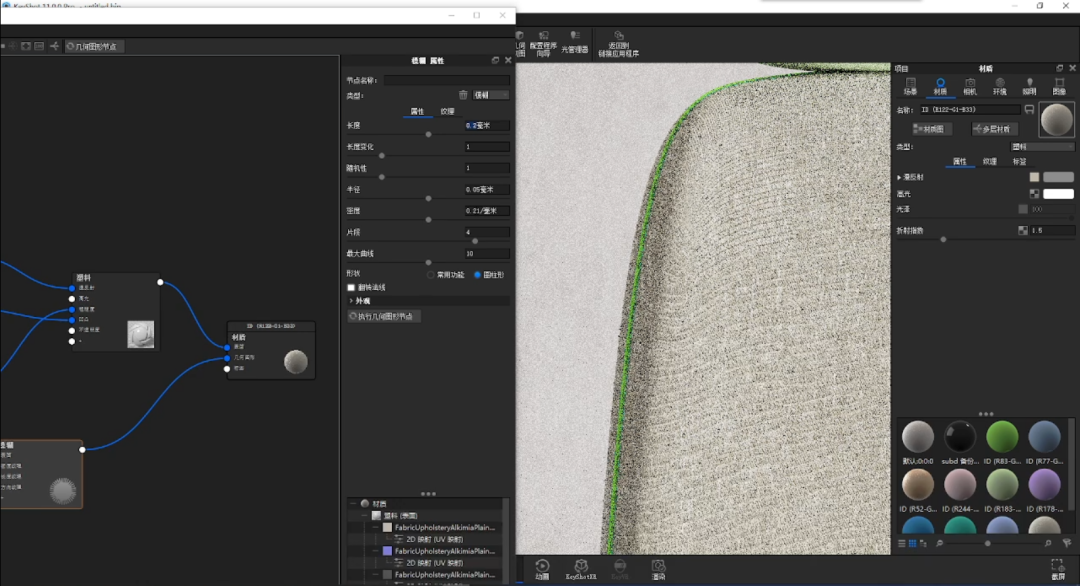This screenshot has height=586, width=1080.
Task: Open the node type dropdown in fuzz properties
Action: pyautogui.click(x=491, y=95)
